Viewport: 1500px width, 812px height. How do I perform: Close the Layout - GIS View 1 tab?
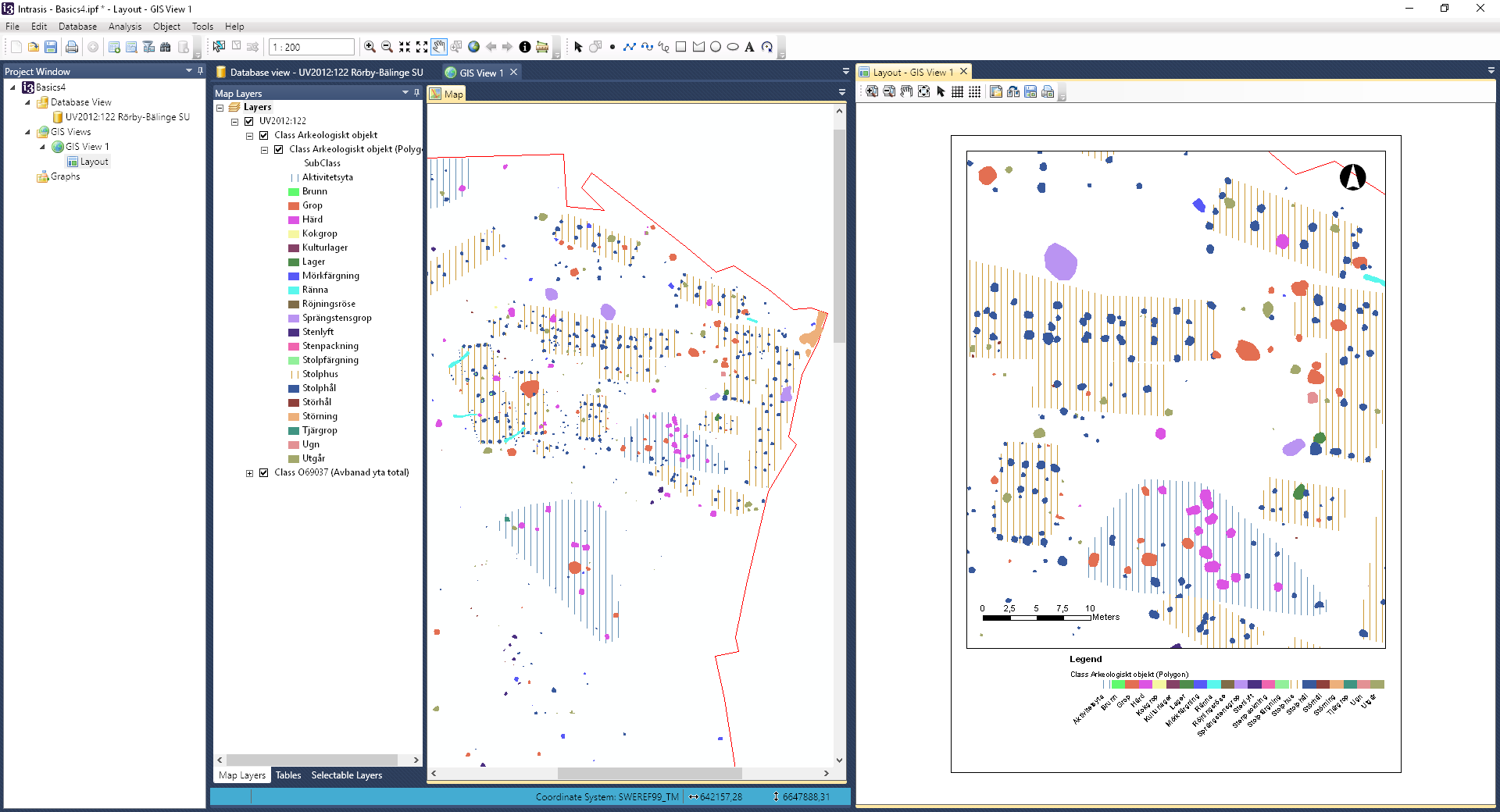pos(964,72)
